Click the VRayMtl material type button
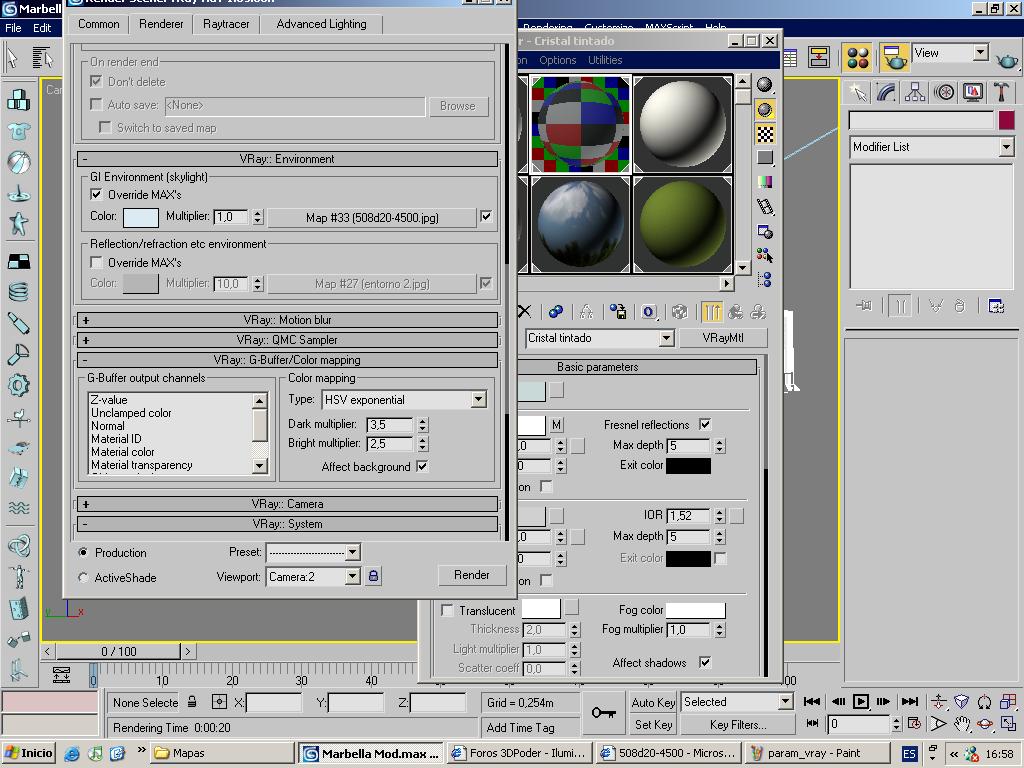The width and height of the screenshot is (1024, 768). [723, 338]
